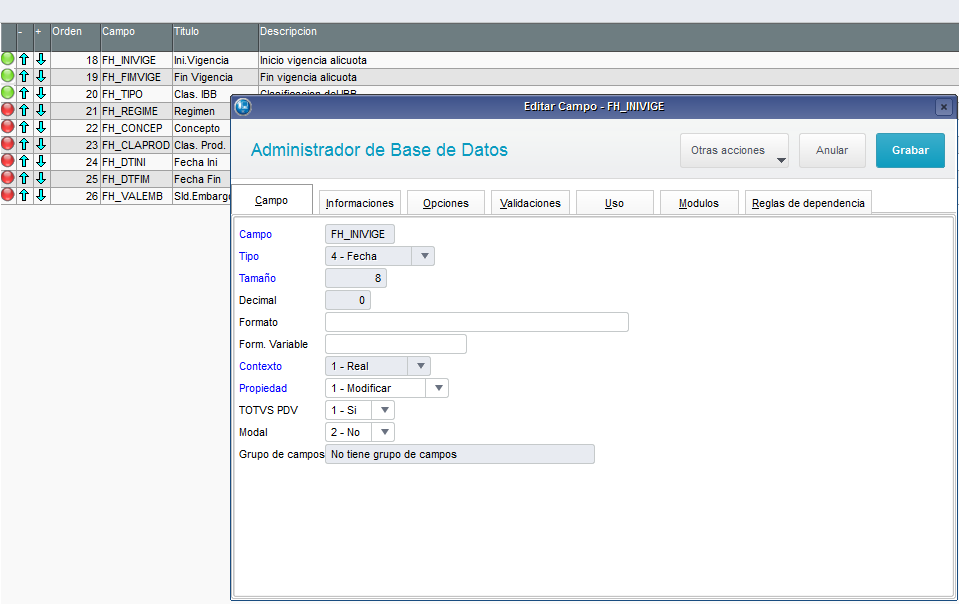Select the 'Fecha Ini' title cell
The height and width of the screenshot is (604, 959).
(202, 162)
